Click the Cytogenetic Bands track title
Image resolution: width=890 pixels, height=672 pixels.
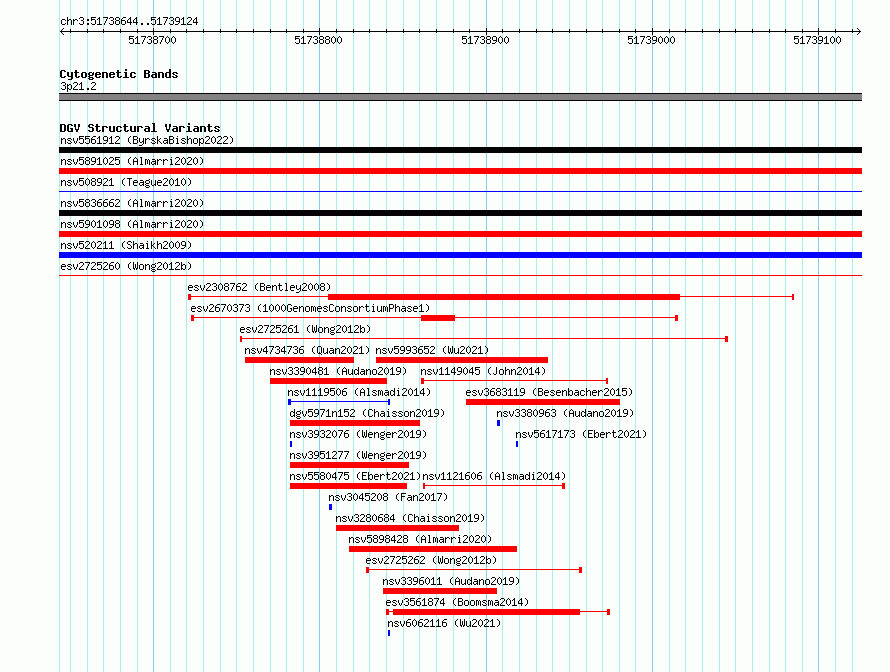coord(119,74)
